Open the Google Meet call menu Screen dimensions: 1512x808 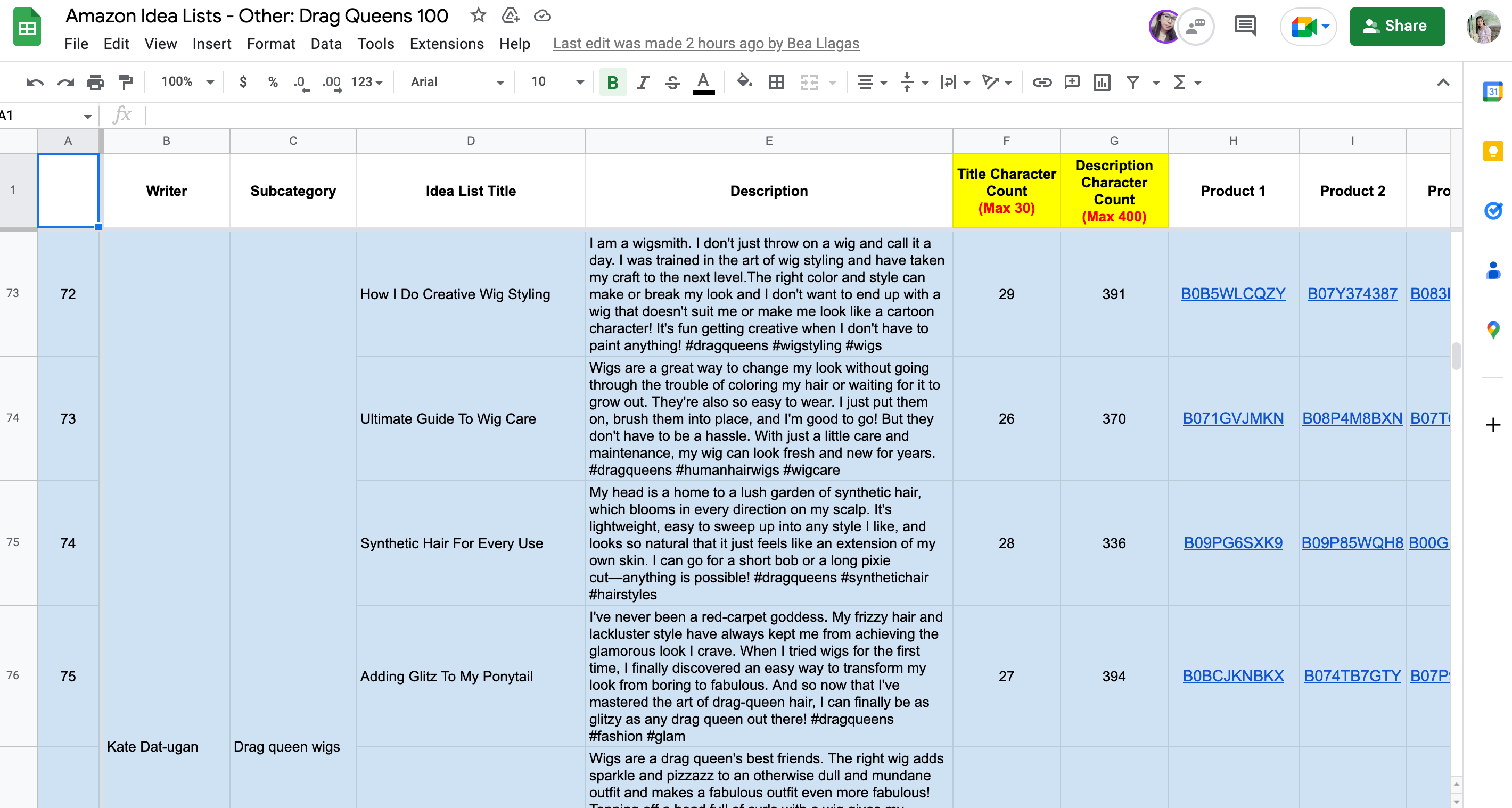(1309, 27)
